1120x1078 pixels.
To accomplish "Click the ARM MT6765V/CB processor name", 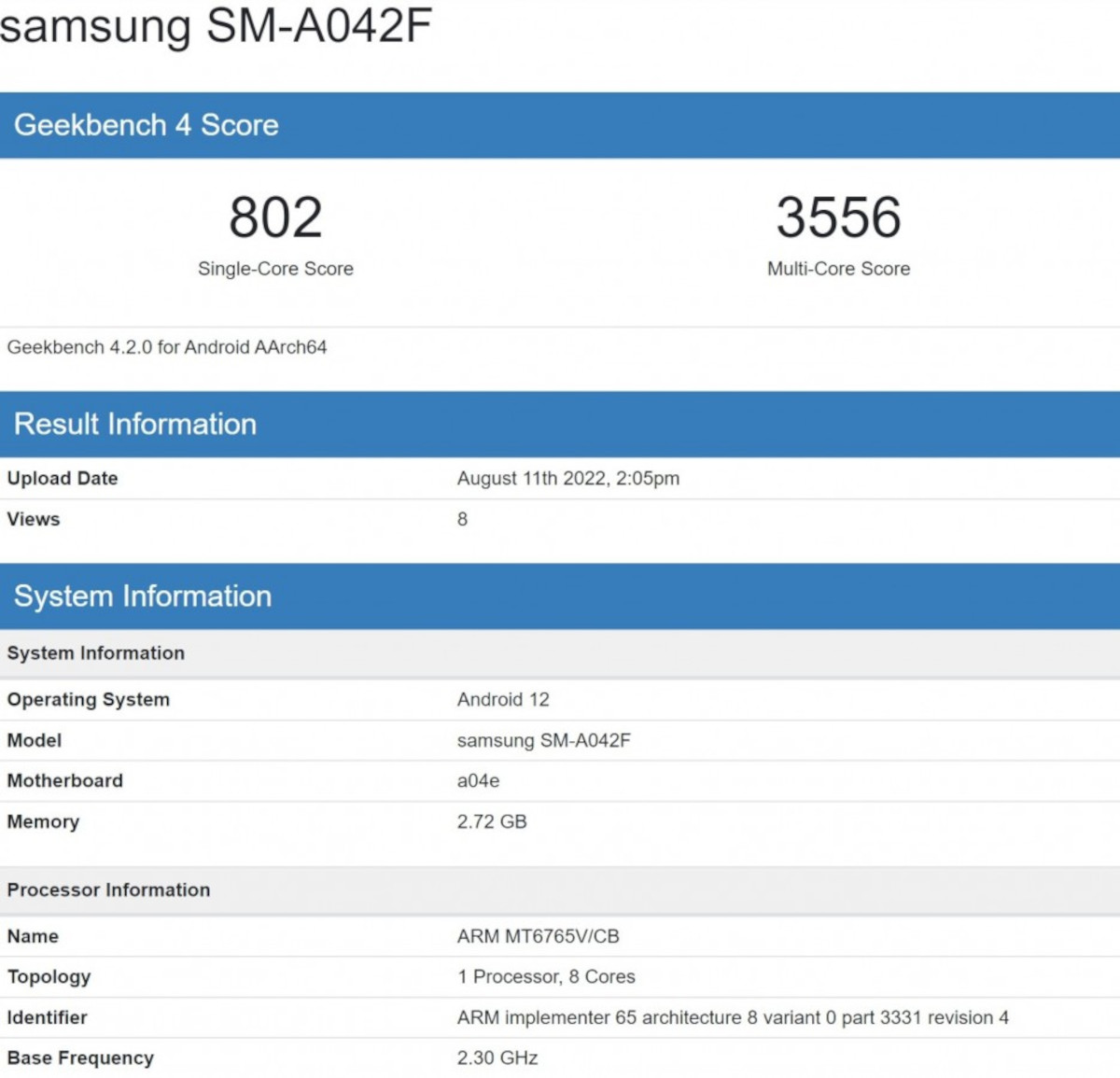I will pos(538,936).
